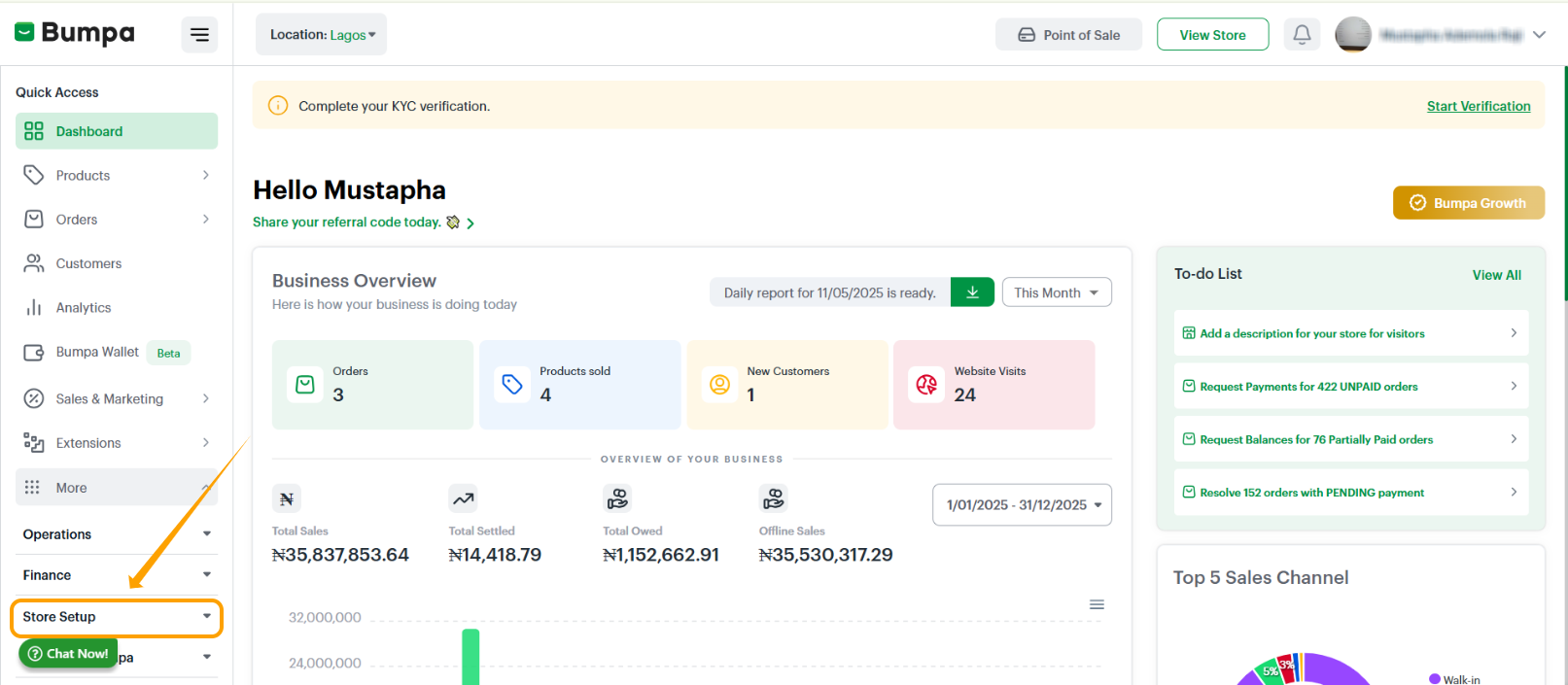Open Orders menu item

pyautogui.click(x=117, y=220)
